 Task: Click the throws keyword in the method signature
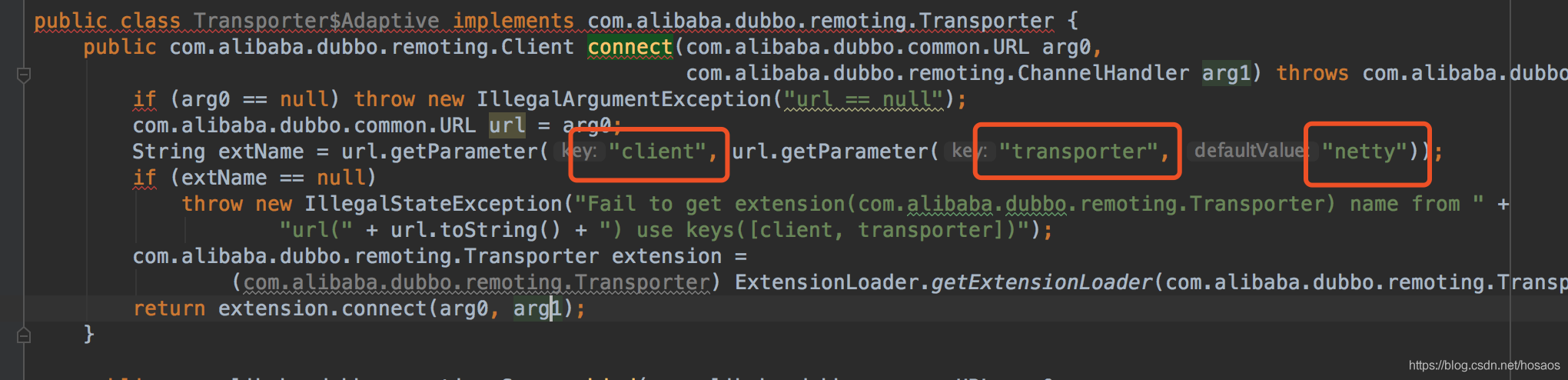[x=1312, y=73]
